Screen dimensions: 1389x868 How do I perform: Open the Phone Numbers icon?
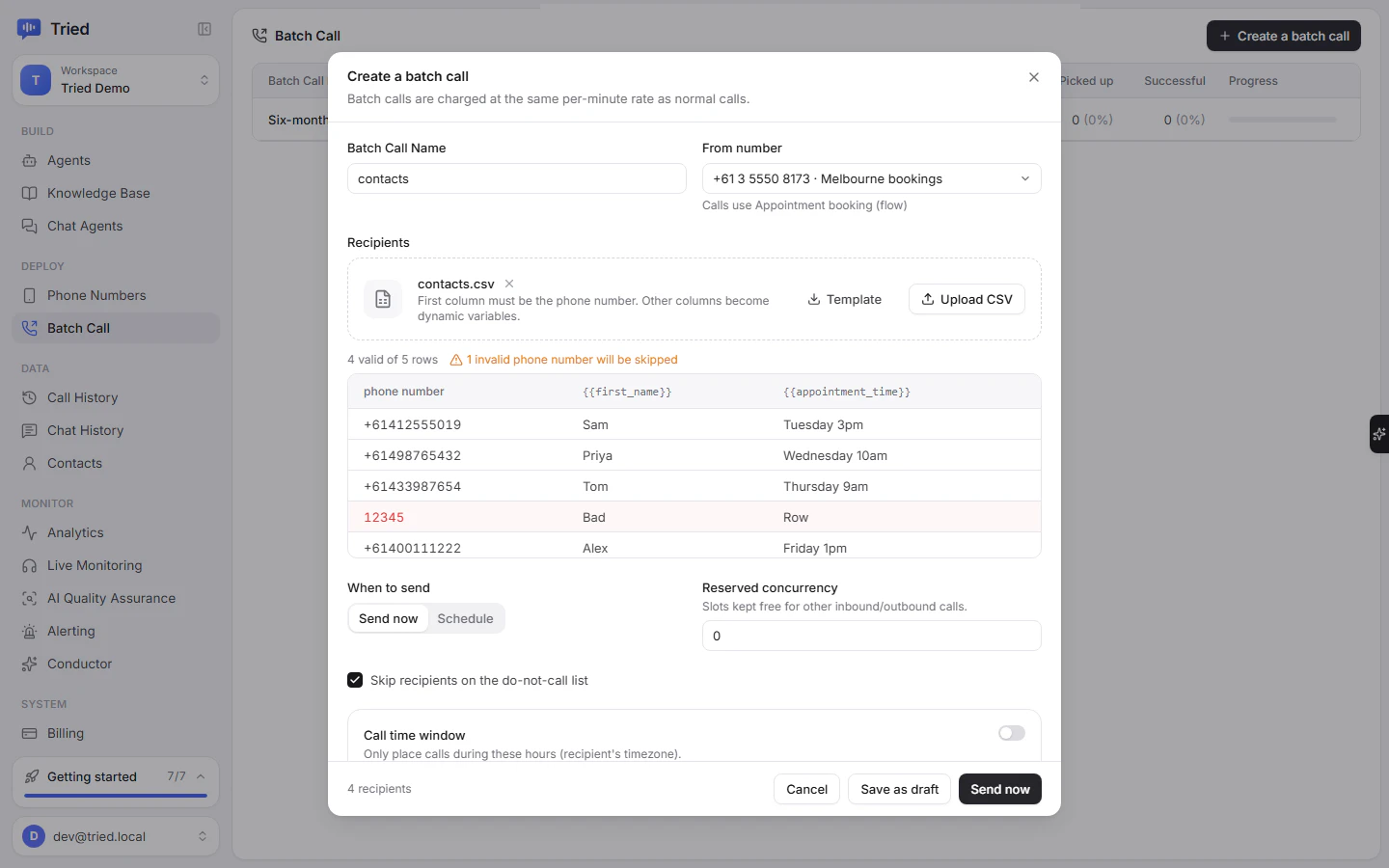30,296
